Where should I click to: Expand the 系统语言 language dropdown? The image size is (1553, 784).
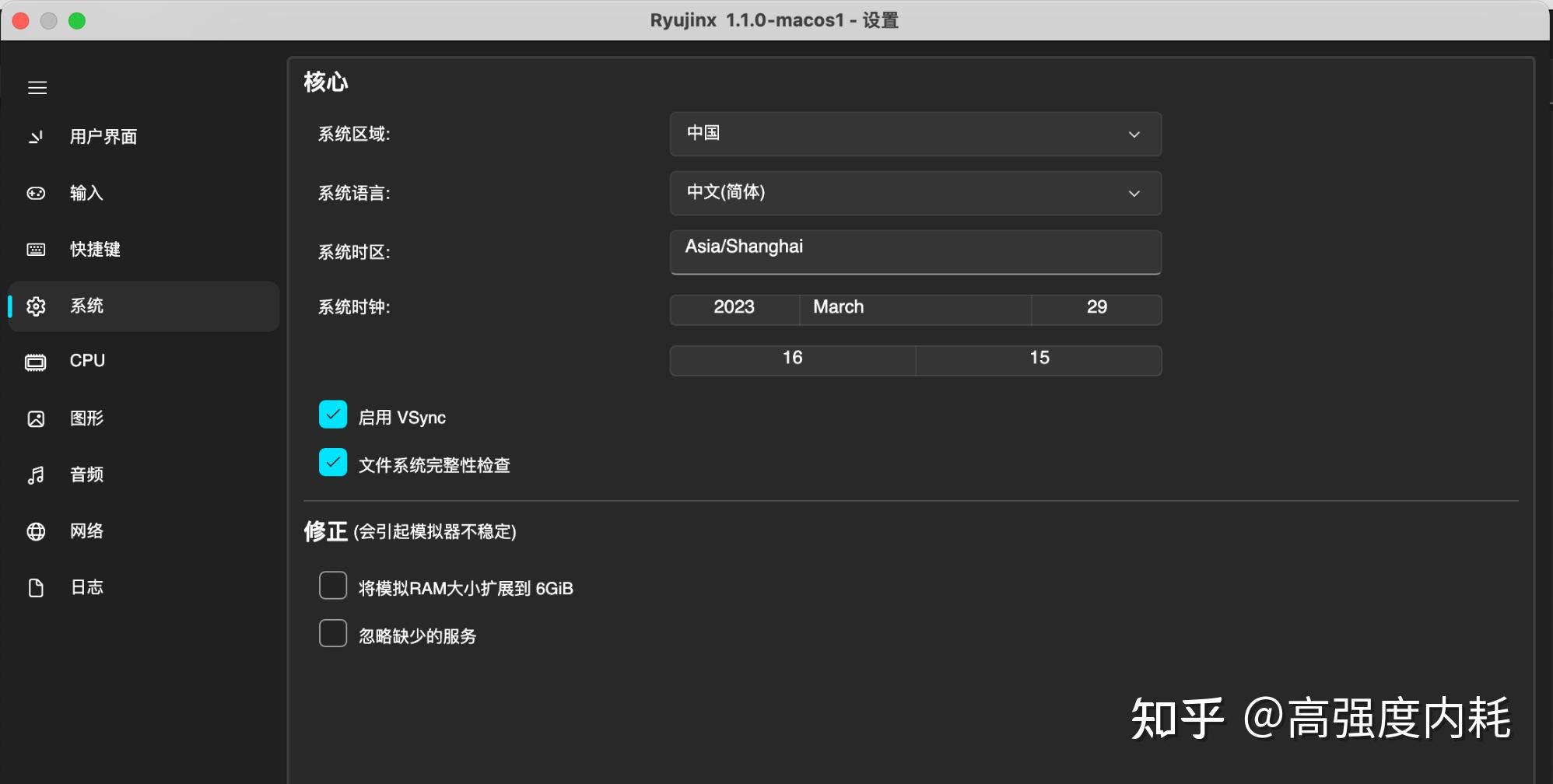pos(915,193)
